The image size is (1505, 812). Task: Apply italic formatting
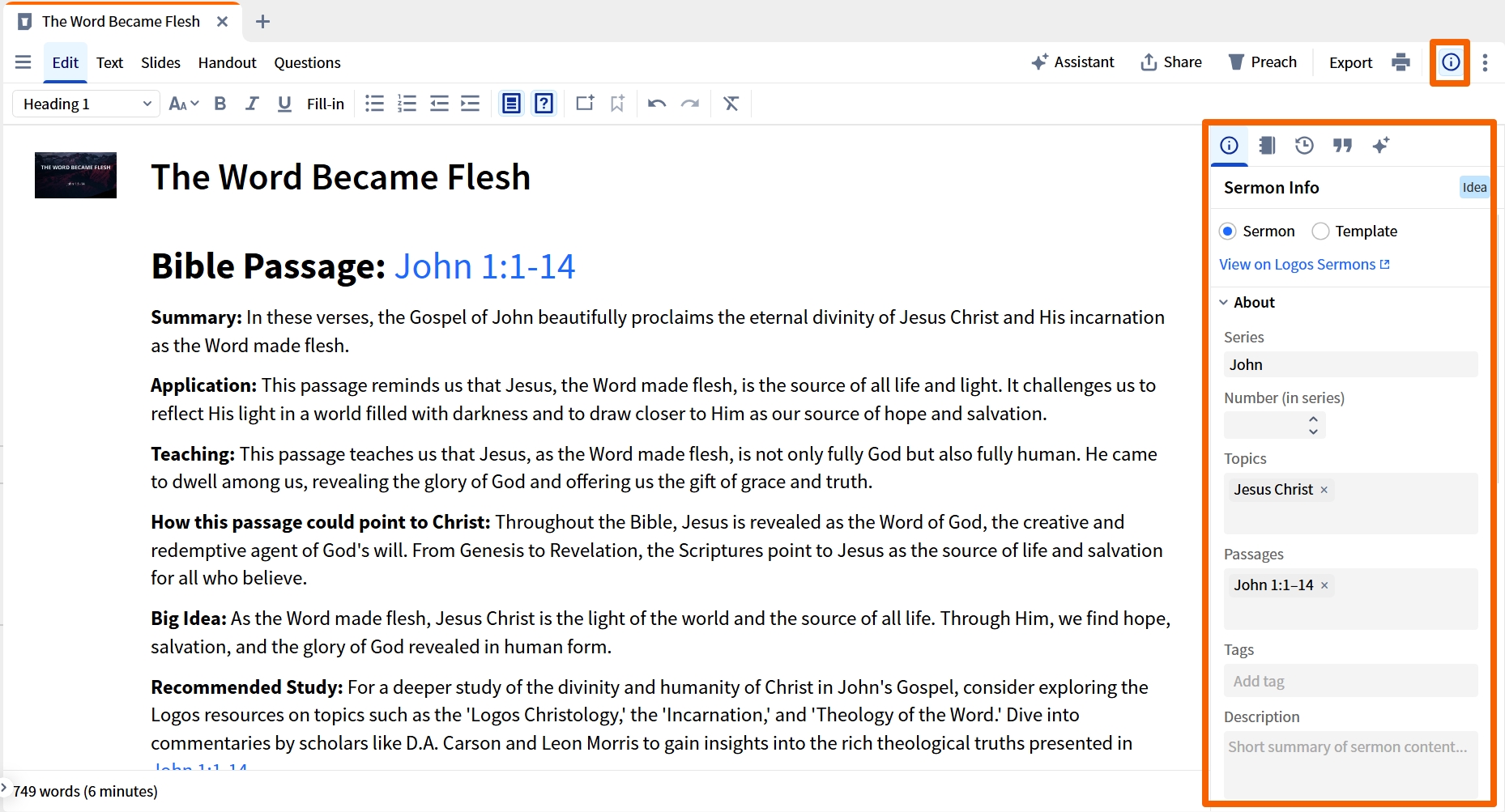pos(252,104)
